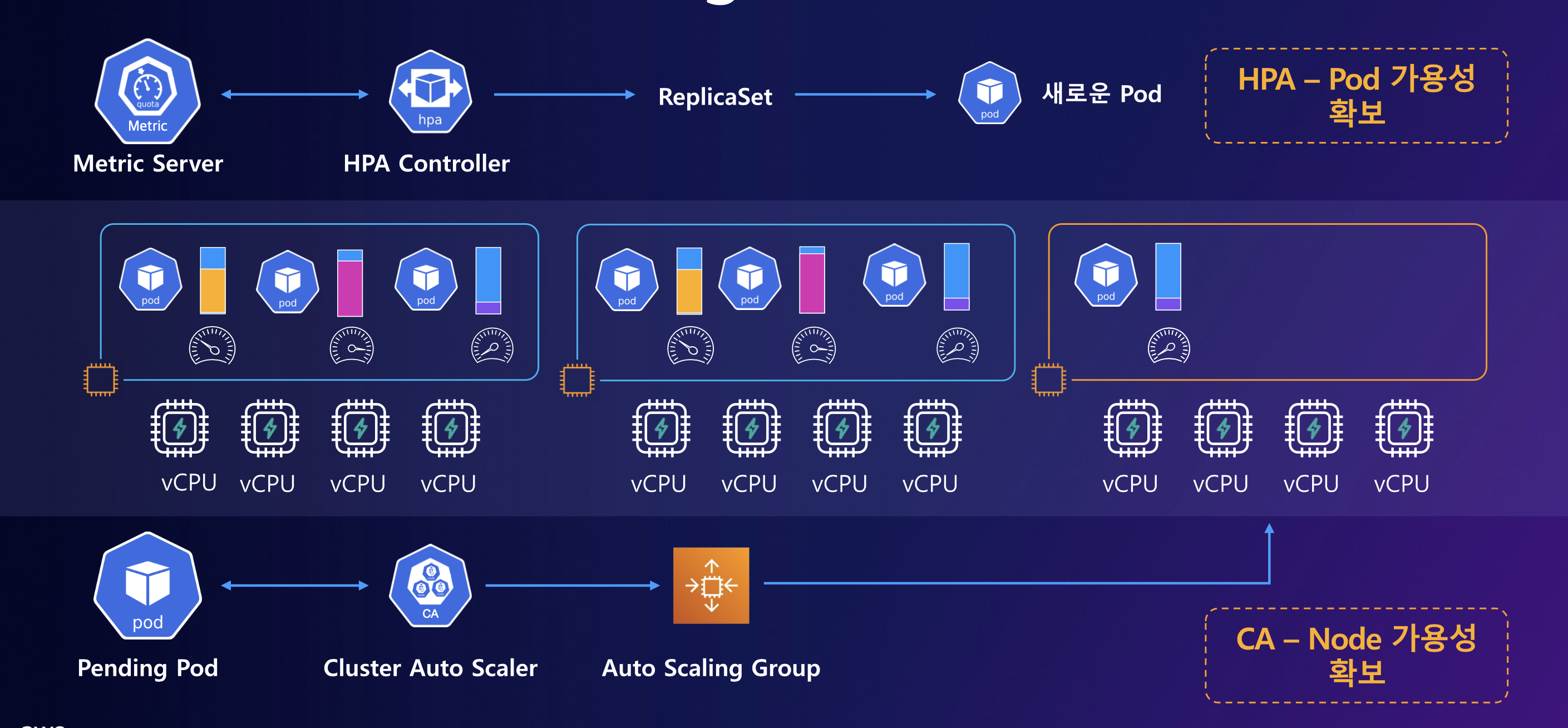Viewport: 1568px width, 728px height.
Task: Click the large Pending Pod icon
Action: tap(148, 586)
